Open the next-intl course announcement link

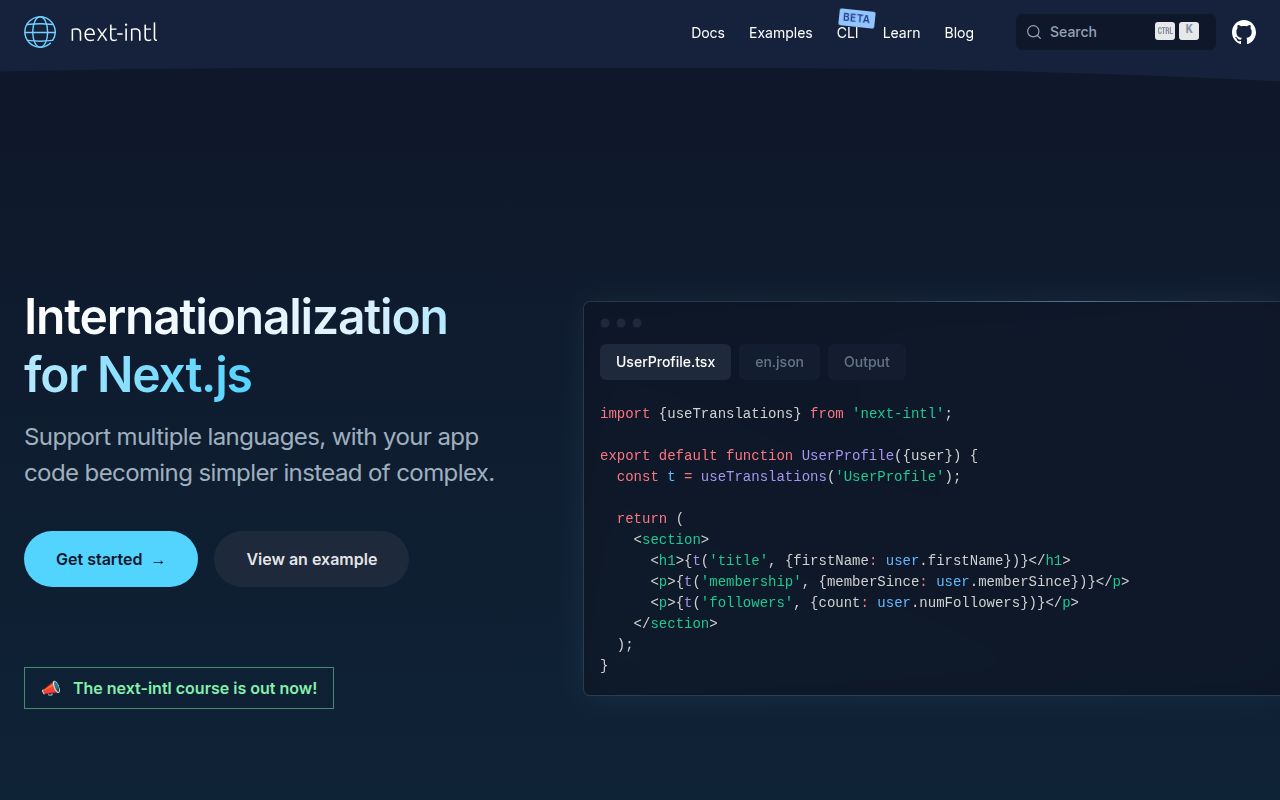[179, 688]
